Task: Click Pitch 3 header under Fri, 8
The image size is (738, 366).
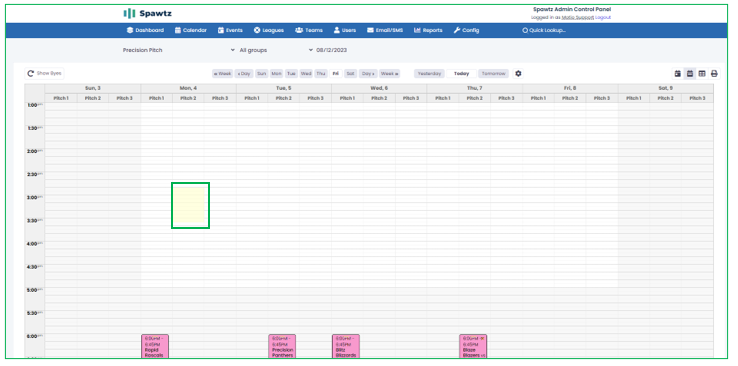Action: point(602,98)
